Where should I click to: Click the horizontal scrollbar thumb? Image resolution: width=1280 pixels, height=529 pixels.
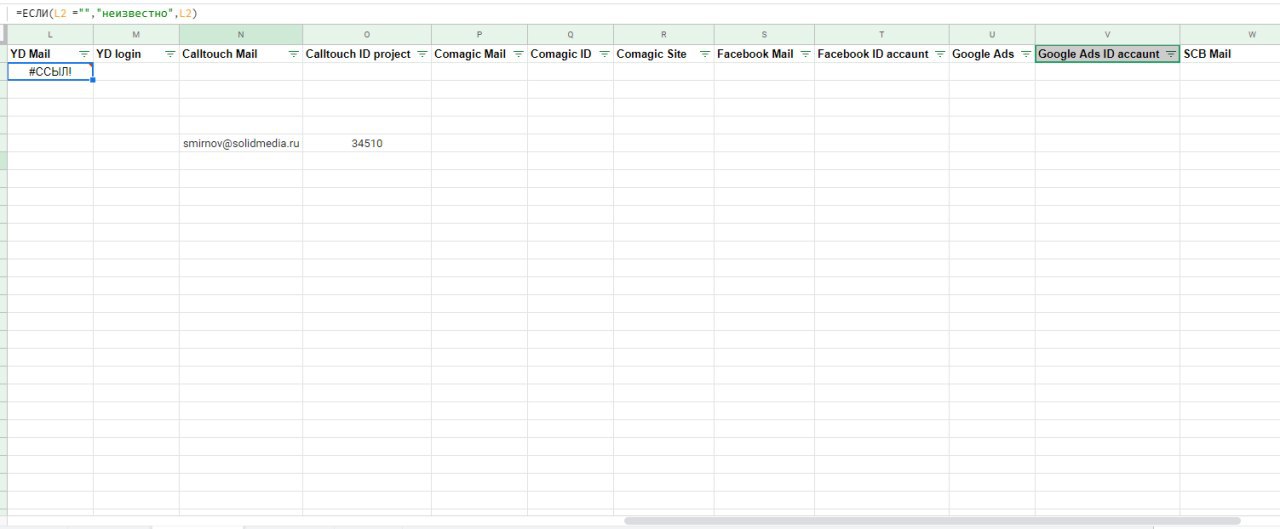tap(932, 521)
